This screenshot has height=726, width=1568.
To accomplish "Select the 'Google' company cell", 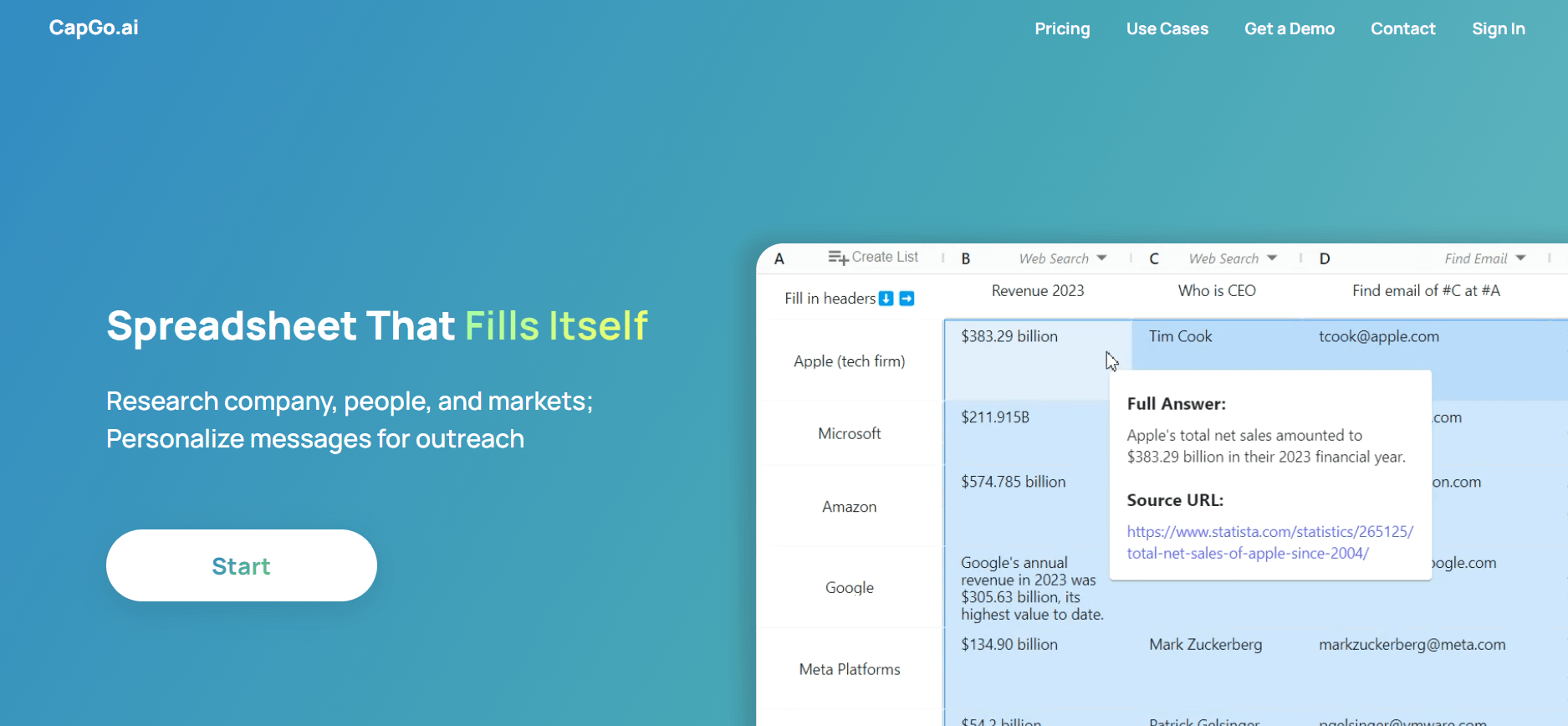I will (x=850, y=587).
